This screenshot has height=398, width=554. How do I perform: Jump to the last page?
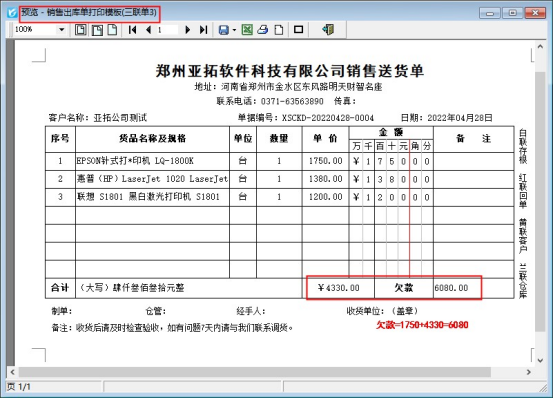pos(204,30)
